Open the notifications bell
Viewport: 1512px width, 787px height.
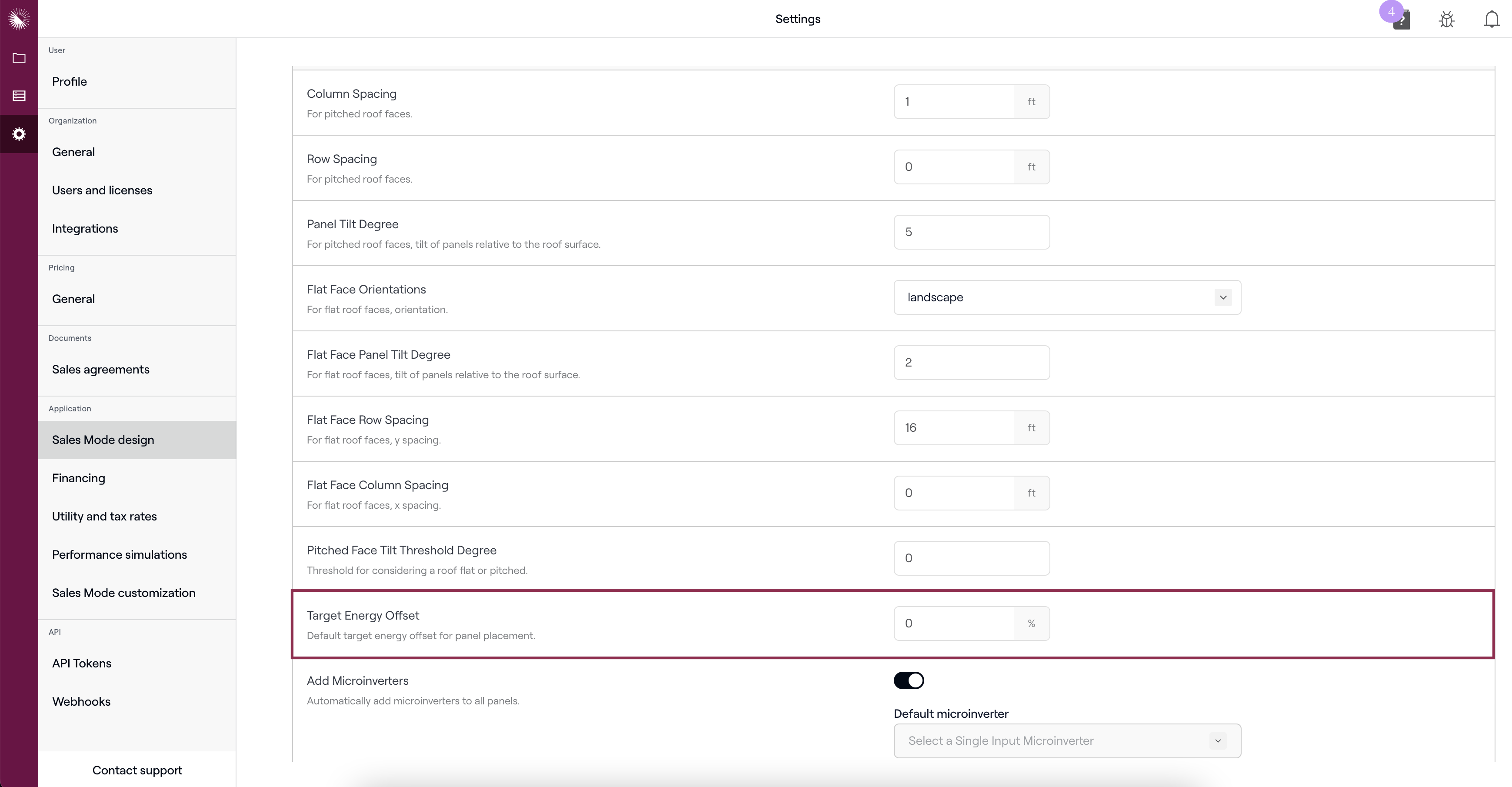point(1492,19)
